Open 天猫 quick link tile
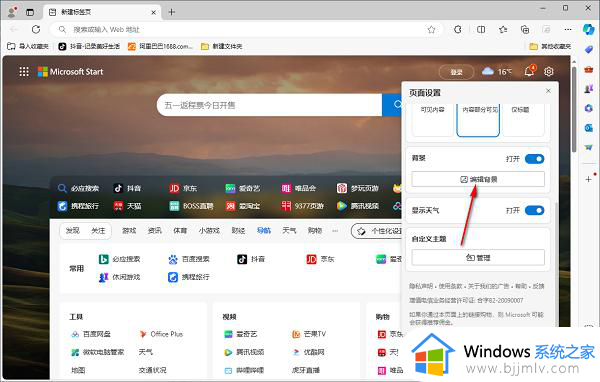The image size is (600, 382). [x=127, y=206]
